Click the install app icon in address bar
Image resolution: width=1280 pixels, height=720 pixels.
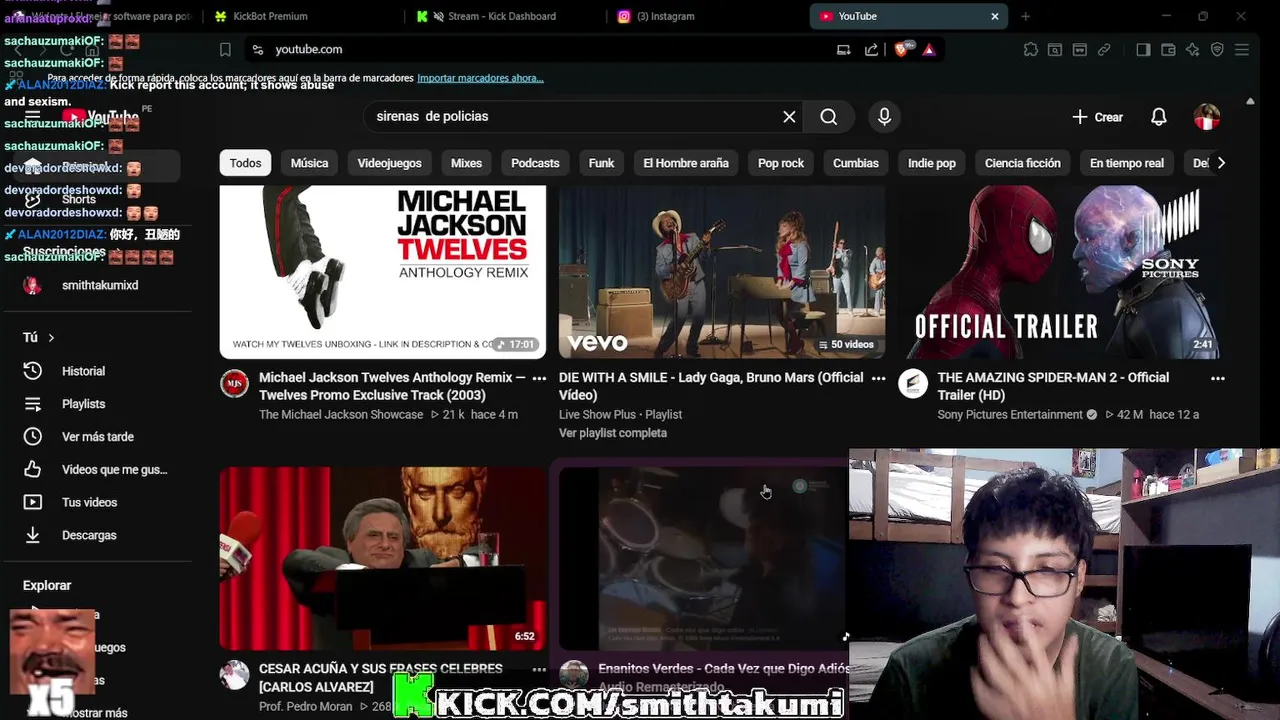844,49
